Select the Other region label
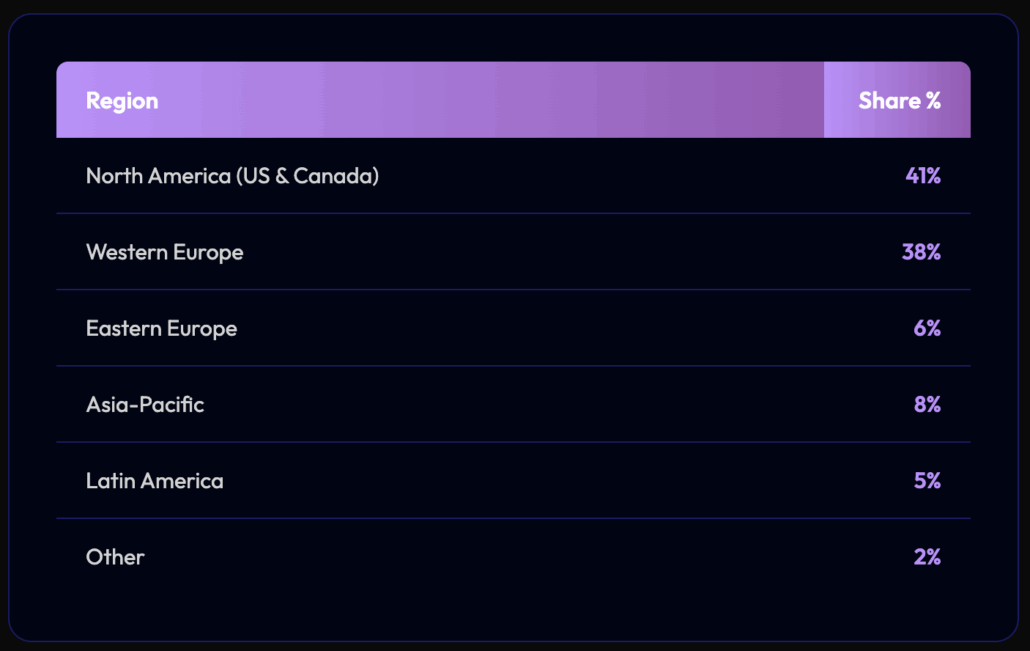Screen dimensions: 1030x651 click(115, 557)
